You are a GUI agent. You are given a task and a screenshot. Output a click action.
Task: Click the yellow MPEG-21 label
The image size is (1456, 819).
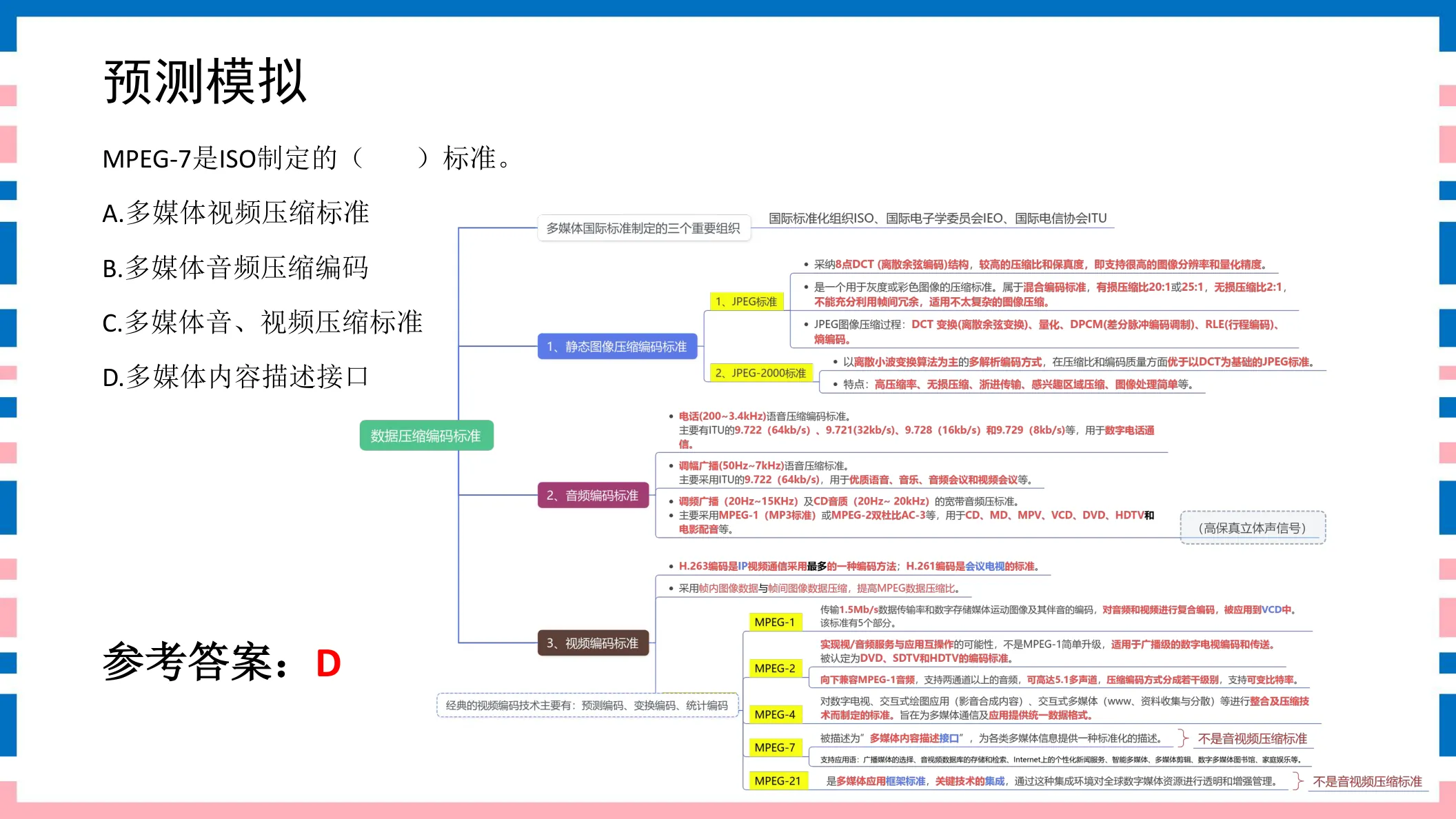click(778, 780)
